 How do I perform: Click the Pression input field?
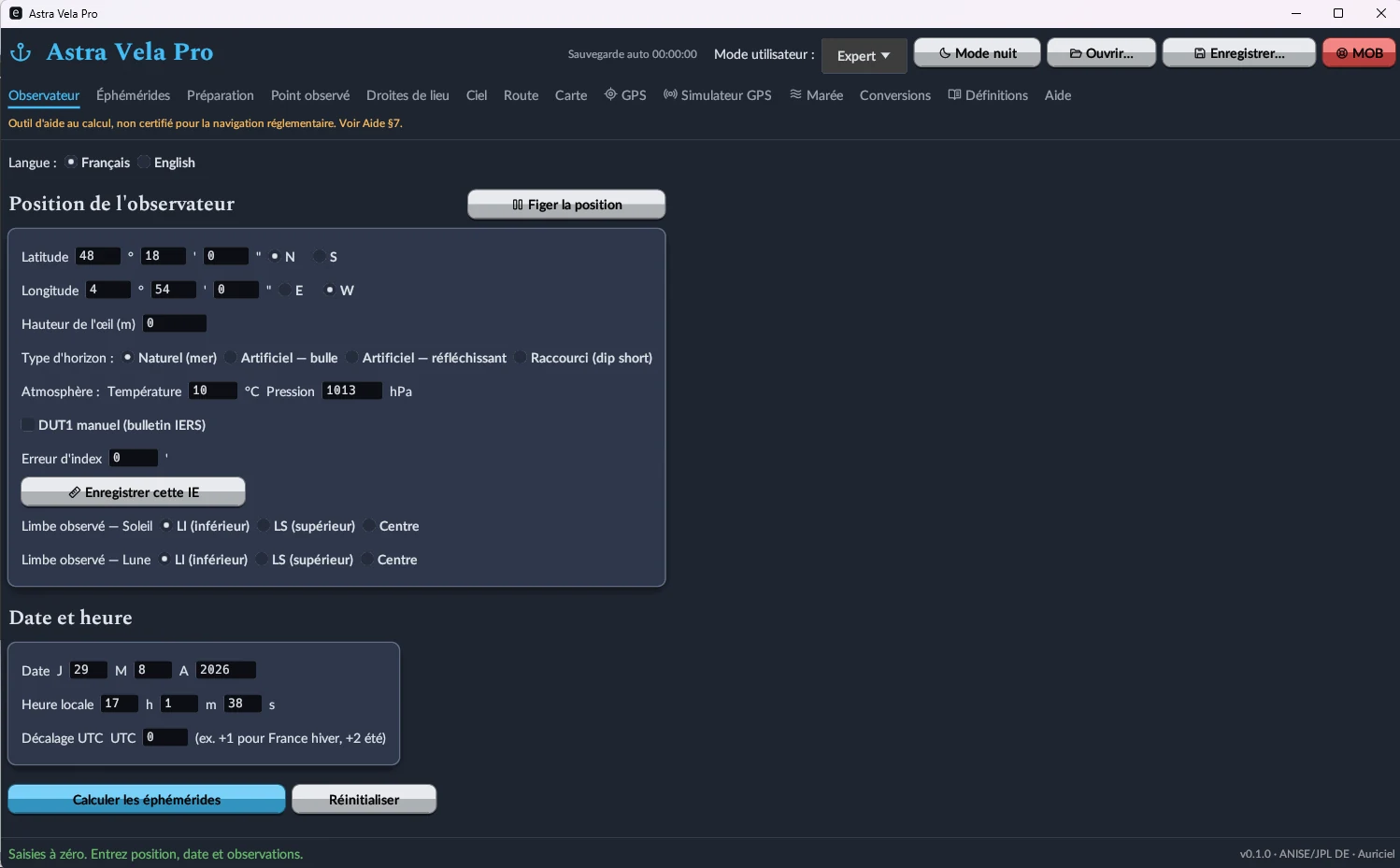(352, 391)
